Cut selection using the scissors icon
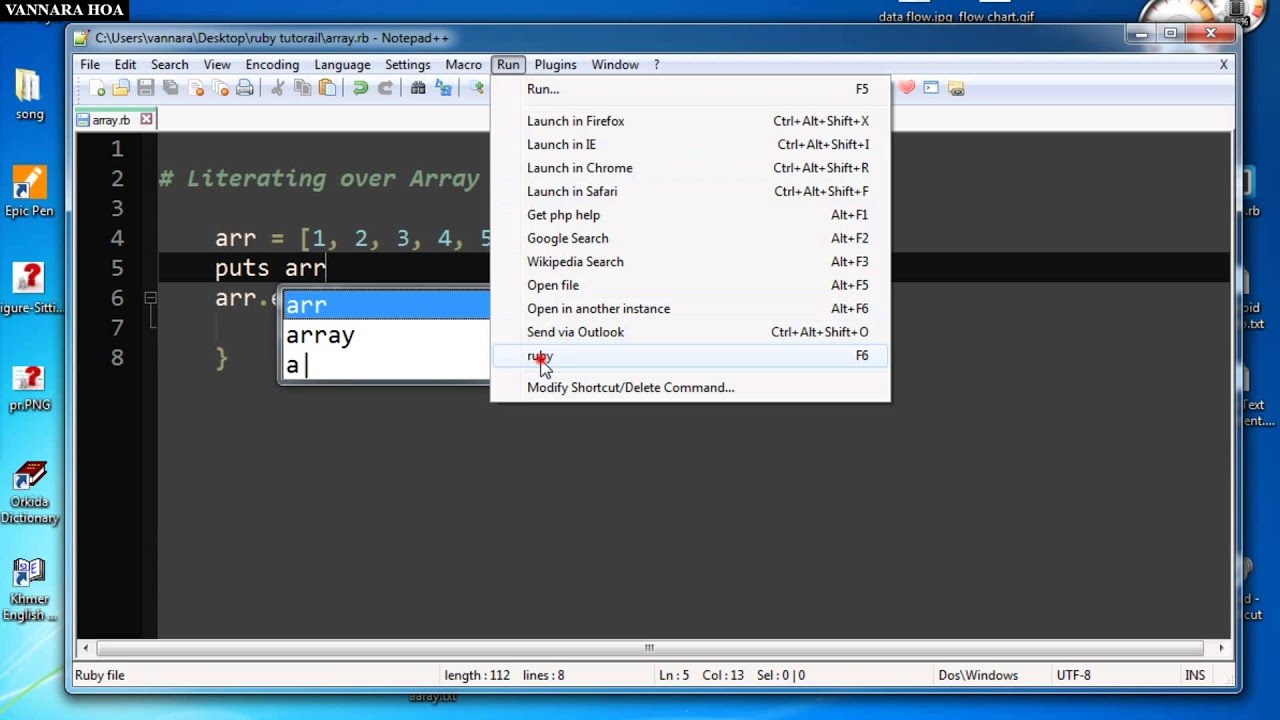This screenshot has height=720, width=1280. coord(278,89)
